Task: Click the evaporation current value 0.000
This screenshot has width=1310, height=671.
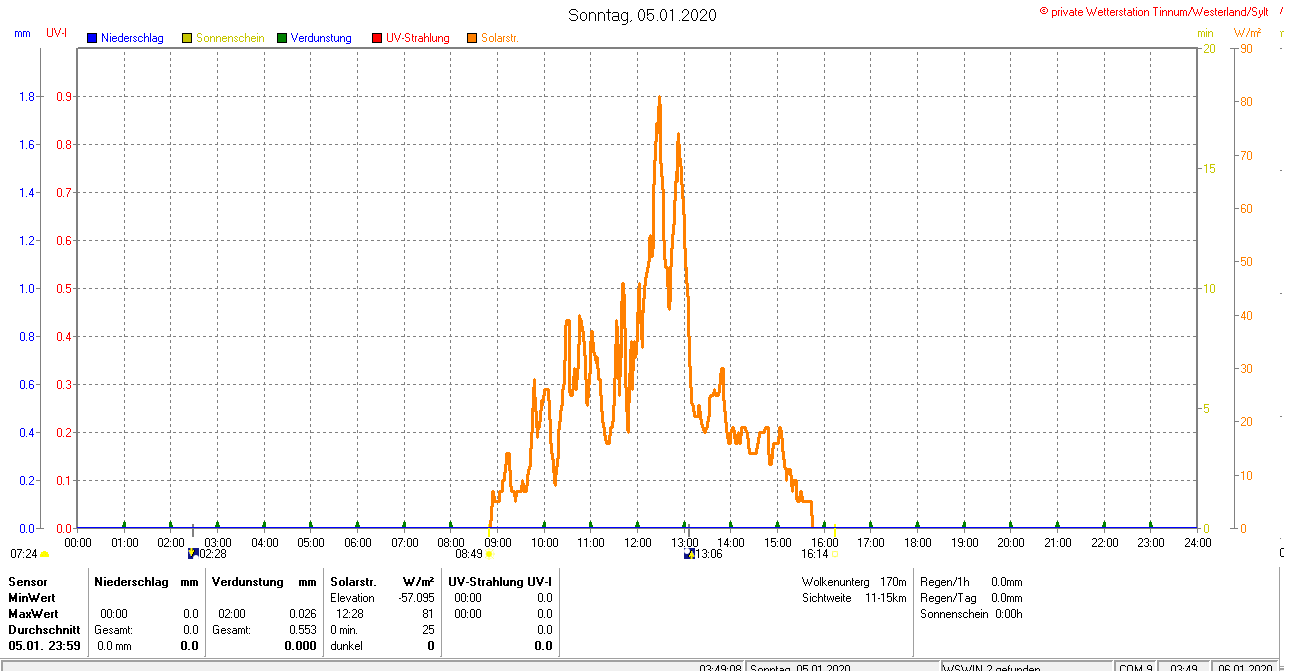Action: pos(300,646)
